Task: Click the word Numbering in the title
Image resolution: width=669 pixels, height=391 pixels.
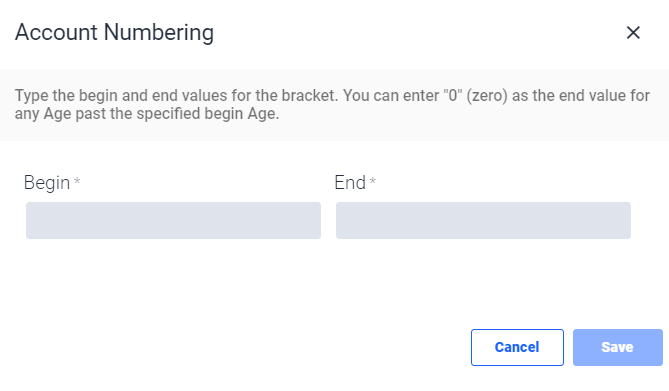Action: pyautogui.click(x=159, y=32)
